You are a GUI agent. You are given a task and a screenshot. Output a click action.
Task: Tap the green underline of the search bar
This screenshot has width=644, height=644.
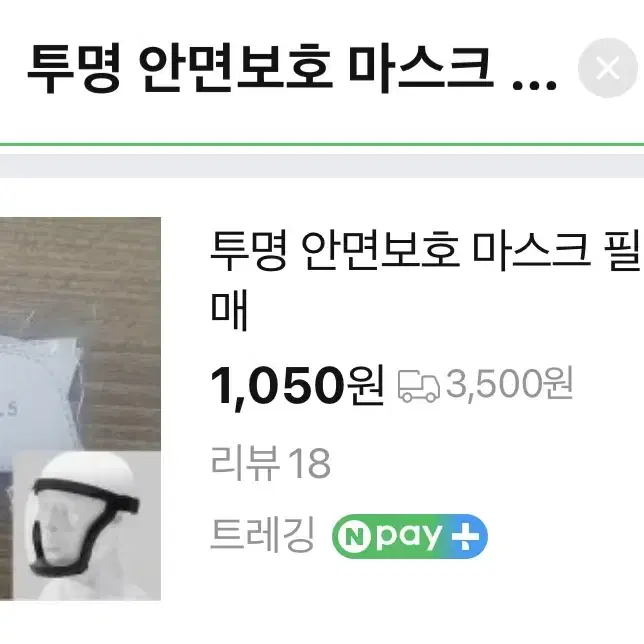pos(322,145)
